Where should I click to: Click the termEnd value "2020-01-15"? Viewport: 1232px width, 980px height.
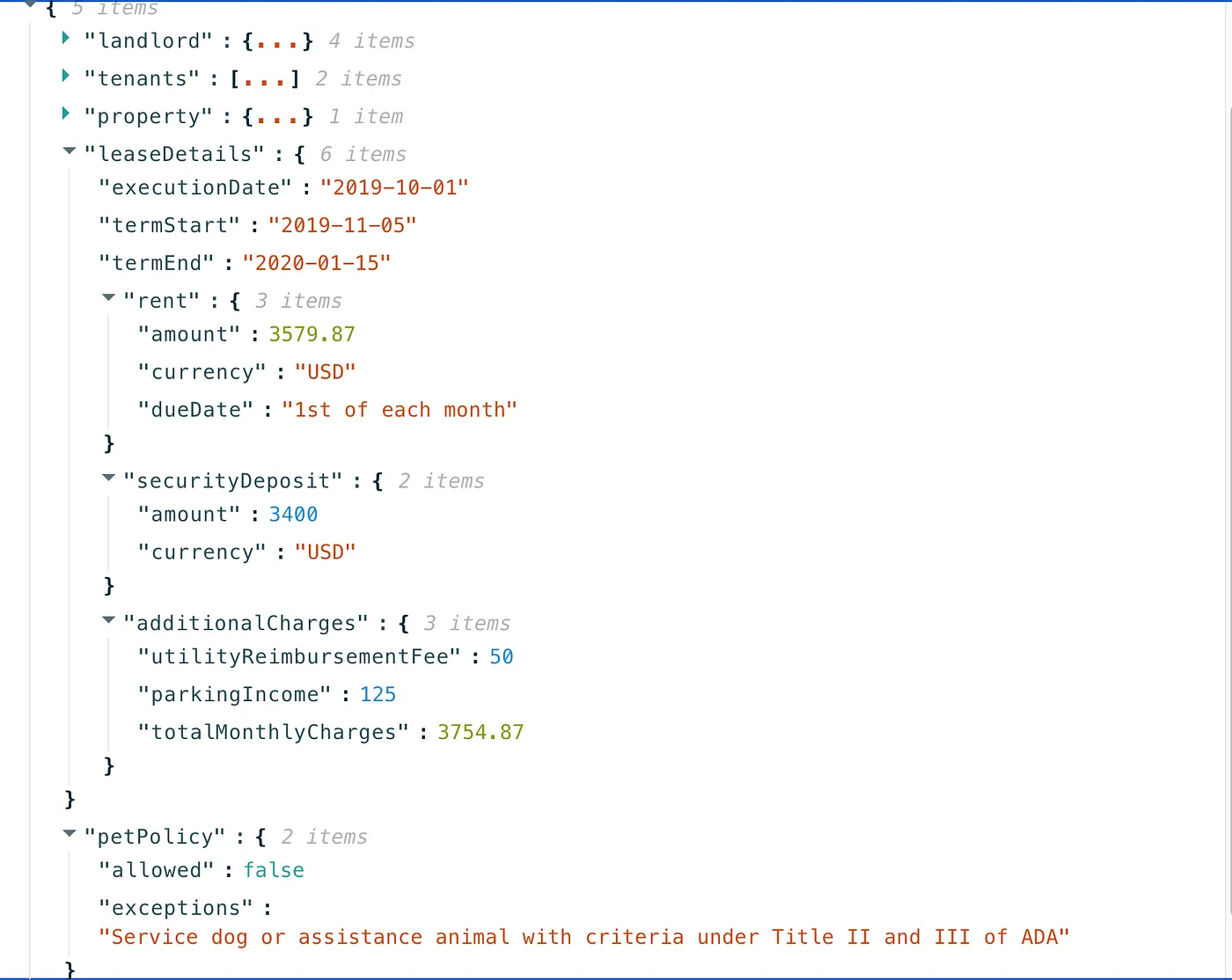[317, 263]
